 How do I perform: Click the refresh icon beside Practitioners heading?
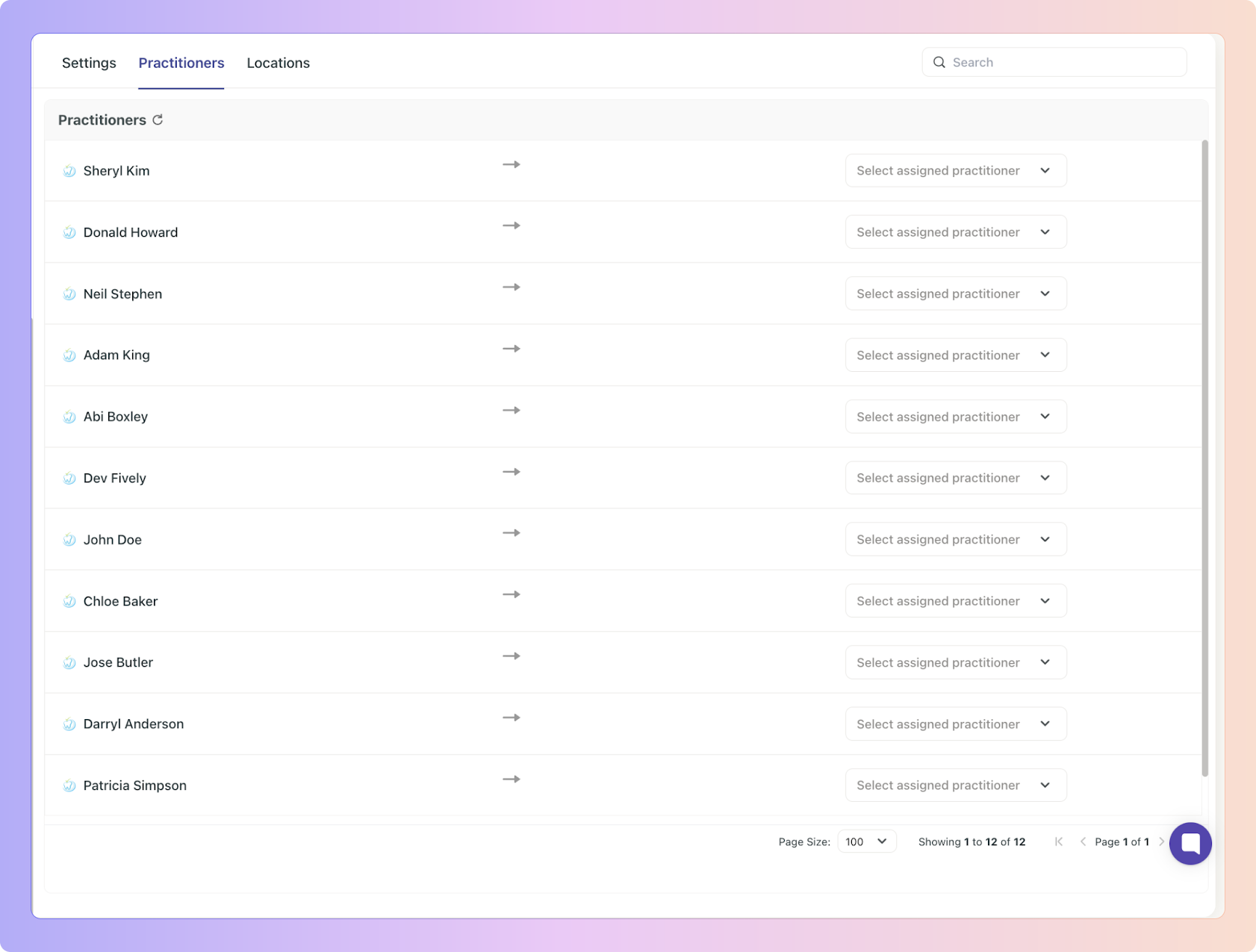click(x=158, y=119)
